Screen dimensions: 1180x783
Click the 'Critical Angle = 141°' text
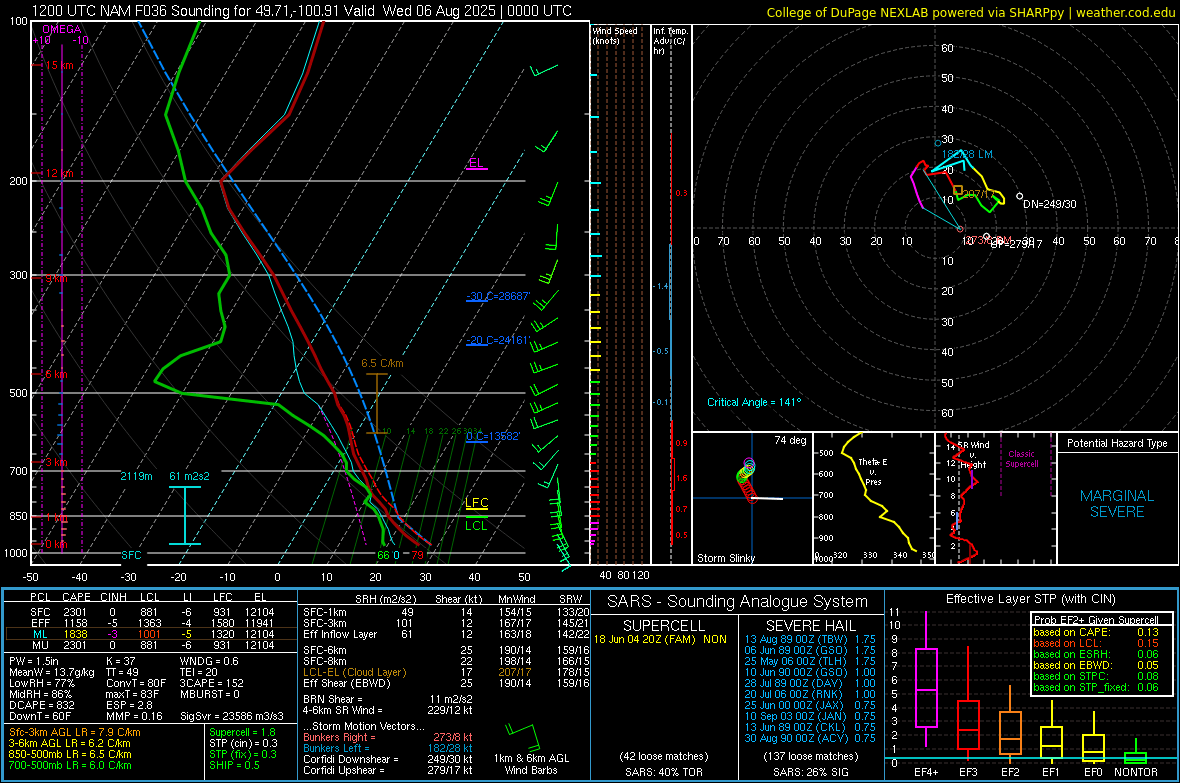(754, 402)
